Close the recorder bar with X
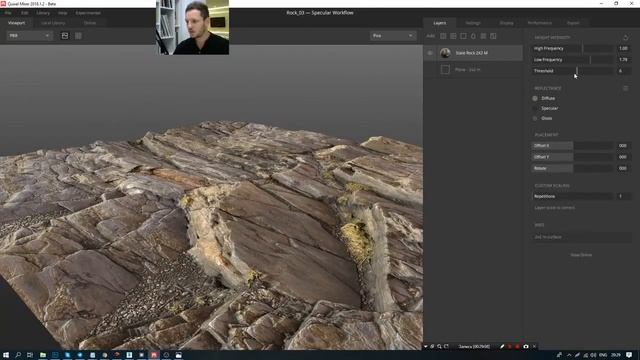This screenshot has width=640, height=360. (x=534, y=347)
